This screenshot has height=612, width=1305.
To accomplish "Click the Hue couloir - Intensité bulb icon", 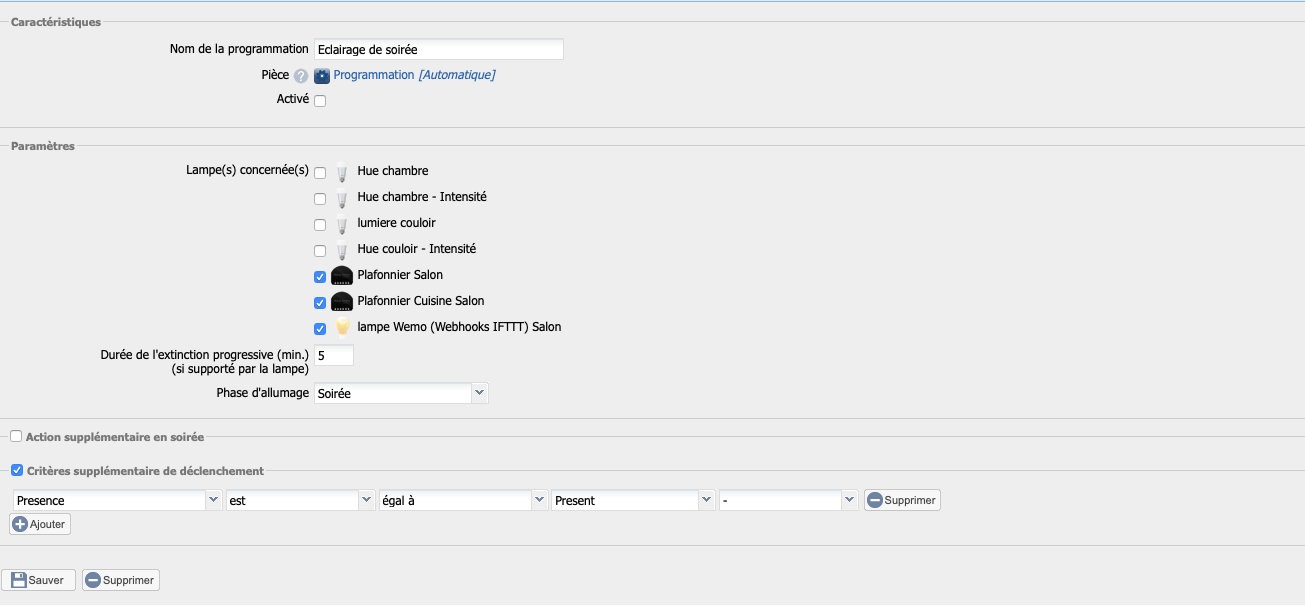I will (342, 250).
